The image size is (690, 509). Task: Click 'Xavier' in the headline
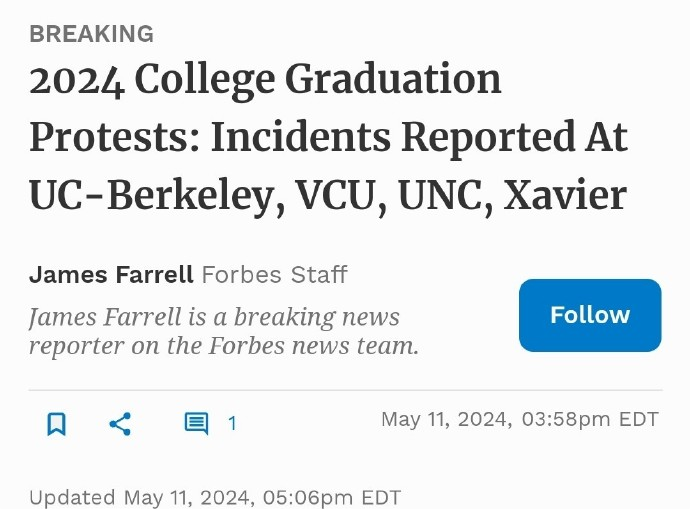pyautogui.click(x=565, y=195)
